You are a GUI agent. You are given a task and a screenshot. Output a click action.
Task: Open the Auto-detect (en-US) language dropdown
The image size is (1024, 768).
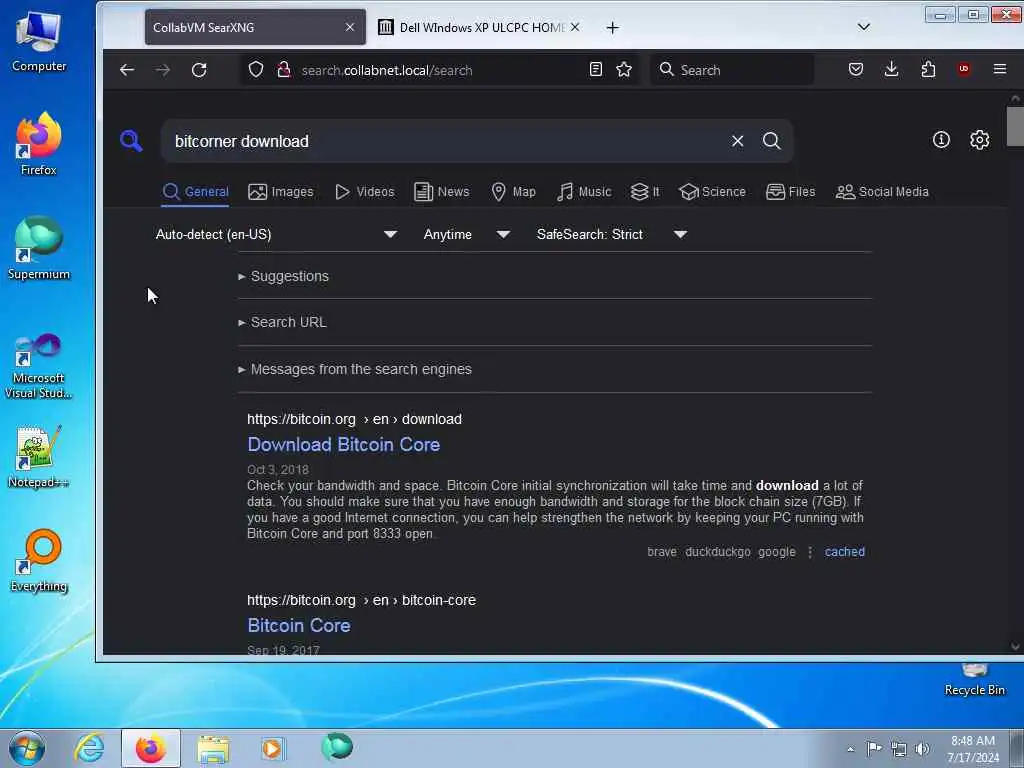[x=276, y=234]
